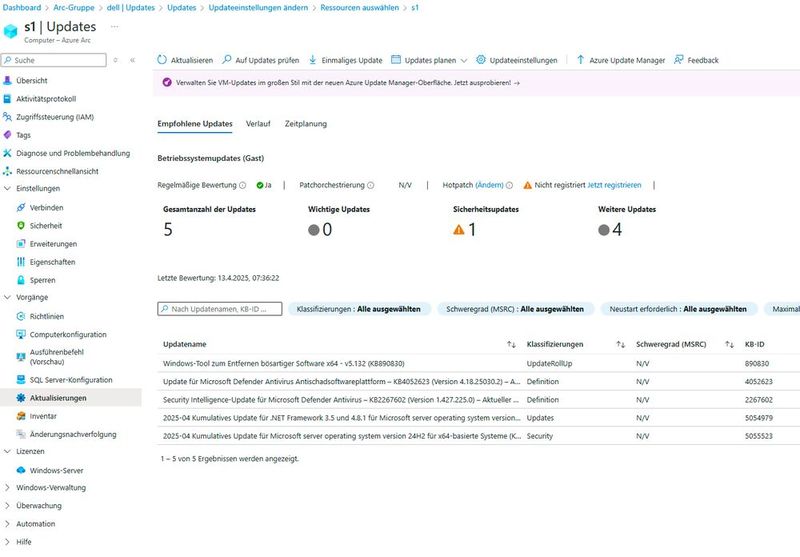
Task: Click the info icon next to Patchorchestrierung
Action: point(370,185)
